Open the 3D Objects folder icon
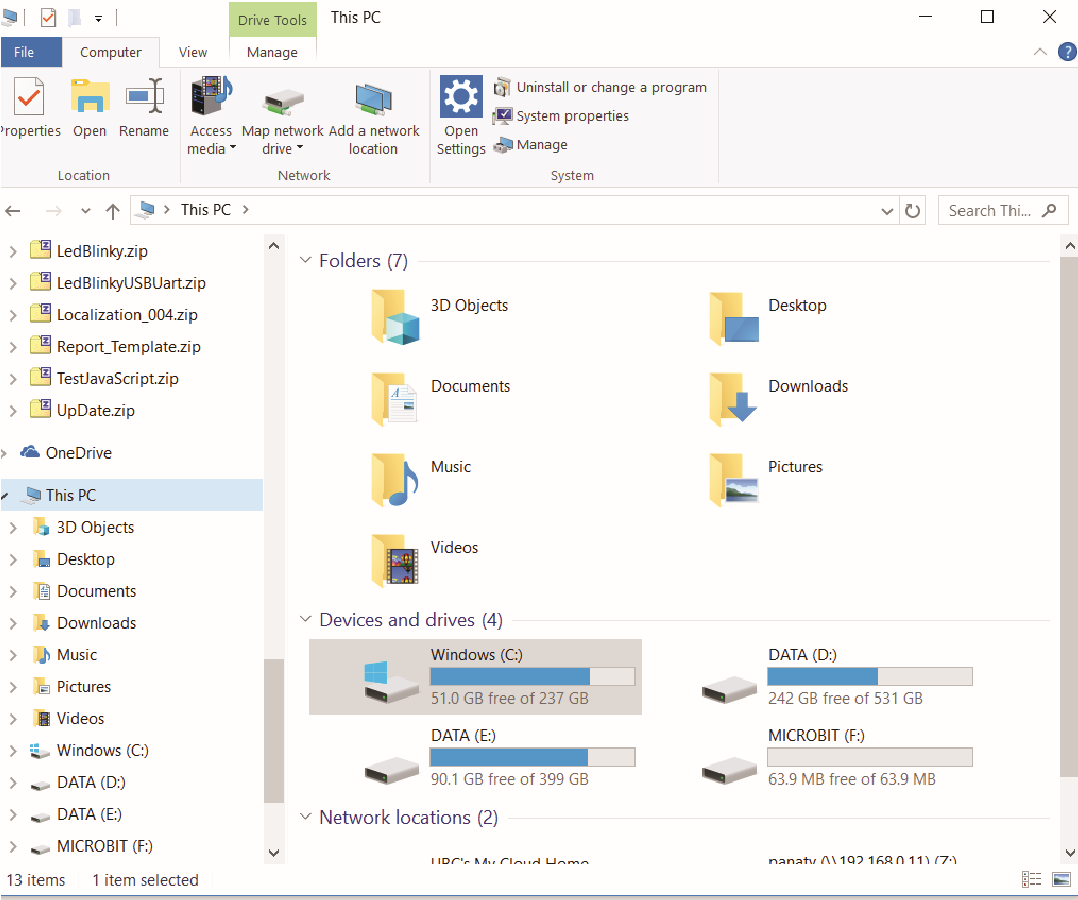This screenshot has width=1078, height=900. click(x=395, y=317)
